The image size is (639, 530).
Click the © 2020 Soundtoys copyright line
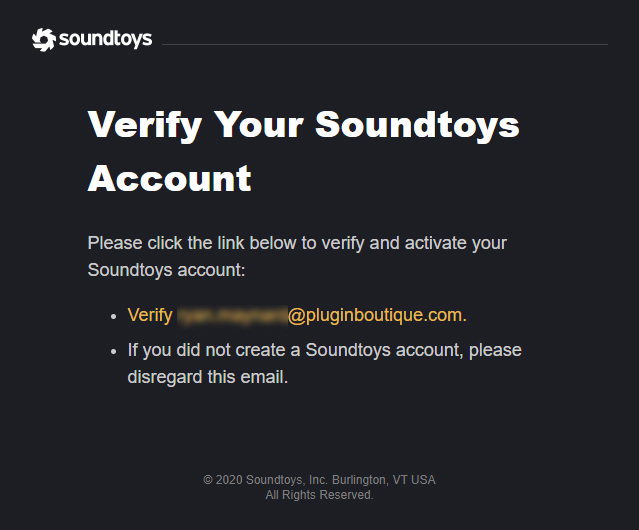319,480
